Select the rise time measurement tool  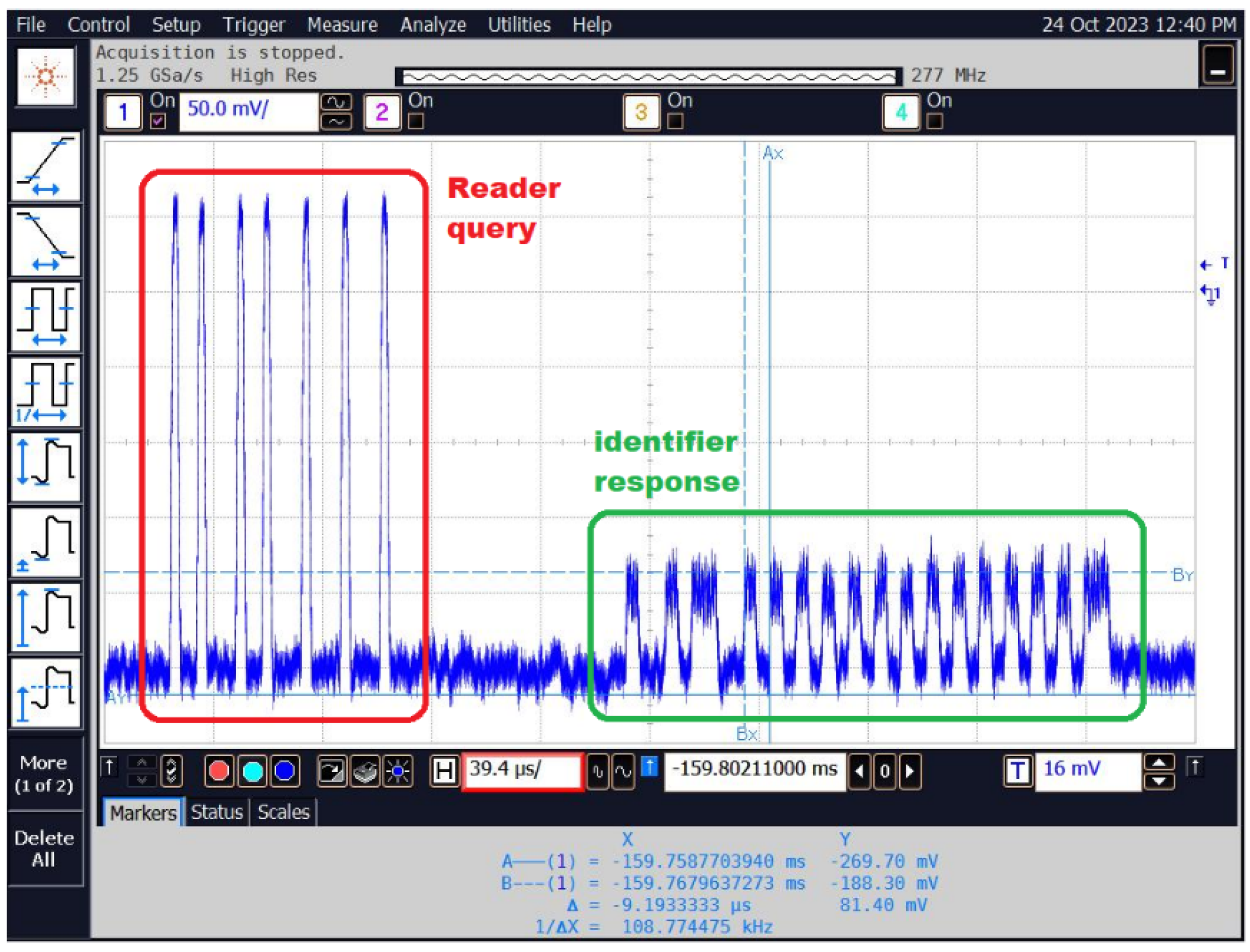click(x=45, y=167)
